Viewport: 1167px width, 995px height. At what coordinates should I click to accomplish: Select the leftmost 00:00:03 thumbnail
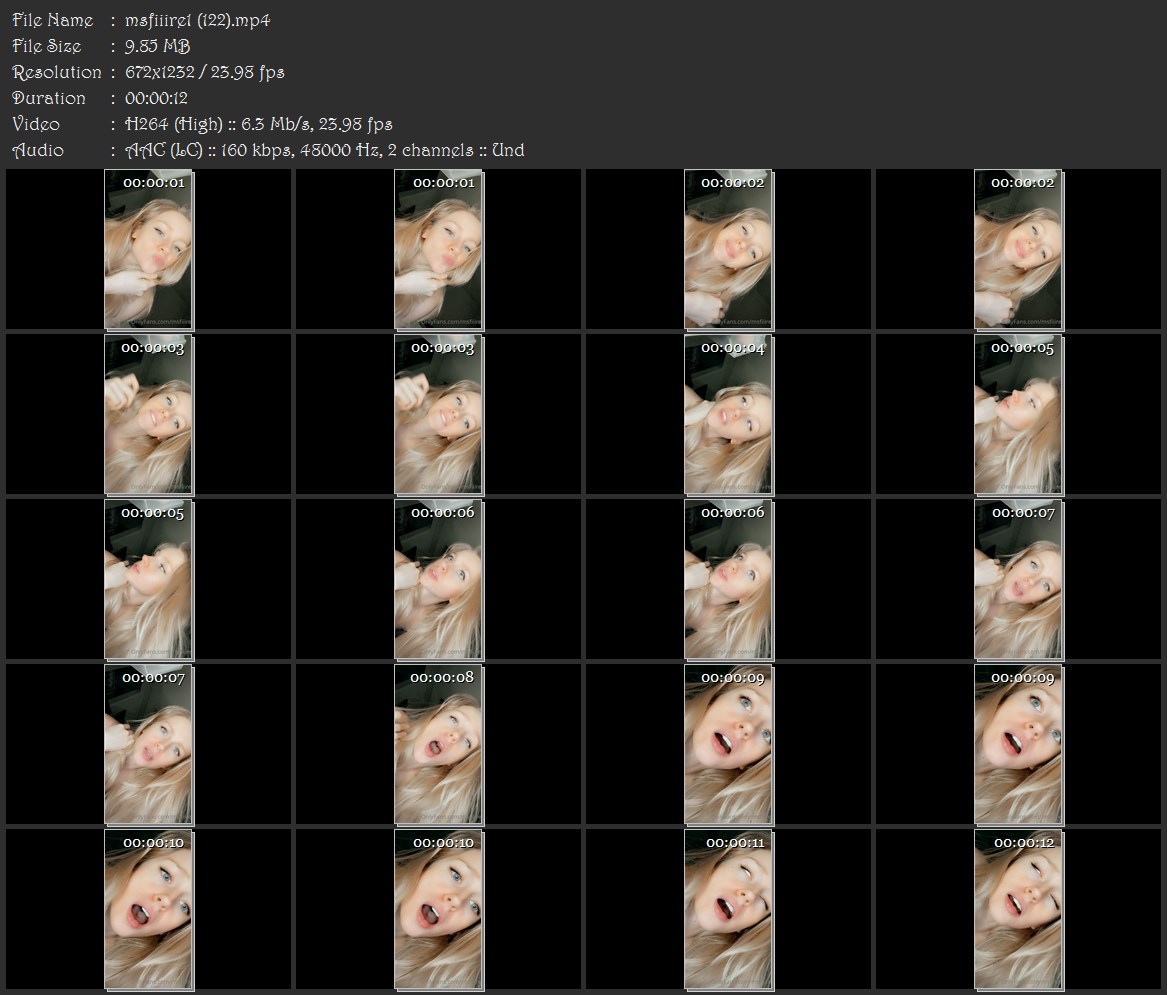click(149, 415)
